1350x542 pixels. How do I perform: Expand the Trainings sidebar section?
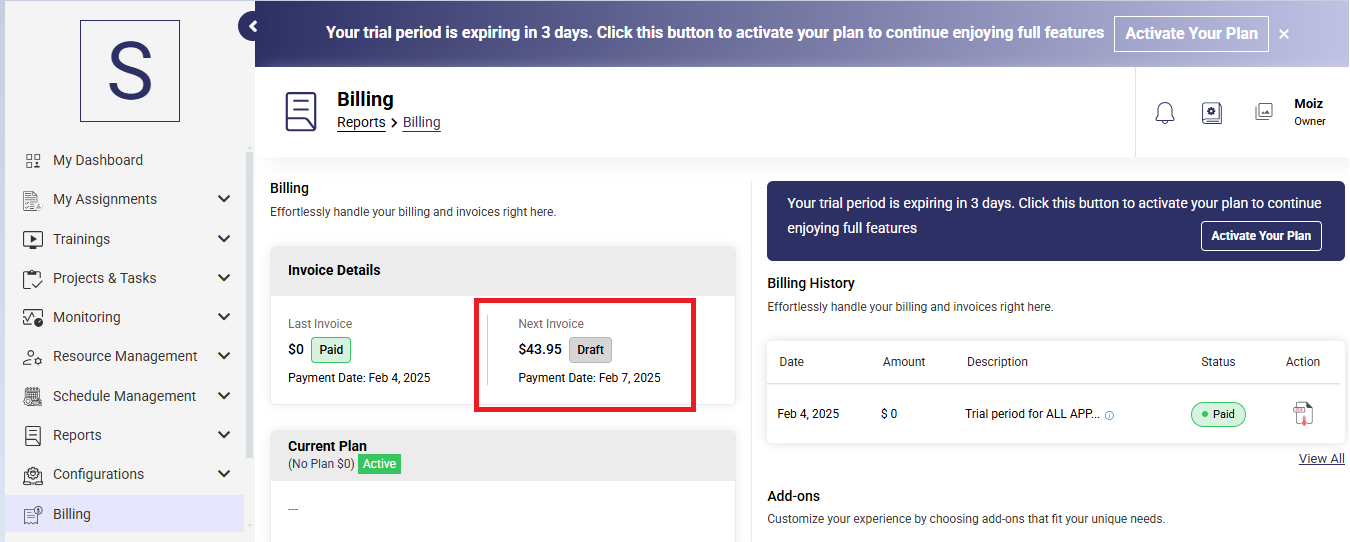tap(224, 239)
